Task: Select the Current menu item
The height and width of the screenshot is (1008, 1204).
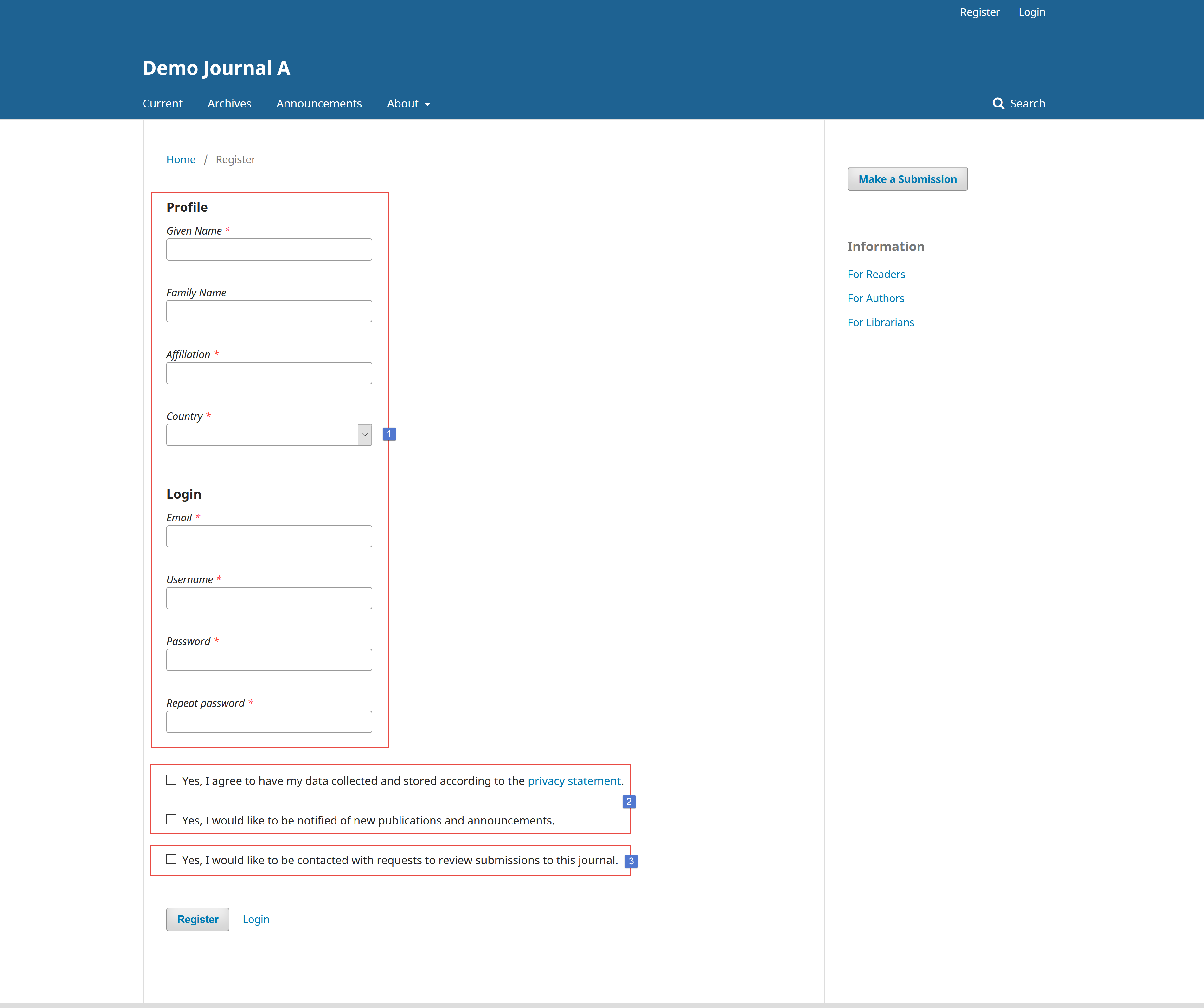Action: (x=162, y=103)
